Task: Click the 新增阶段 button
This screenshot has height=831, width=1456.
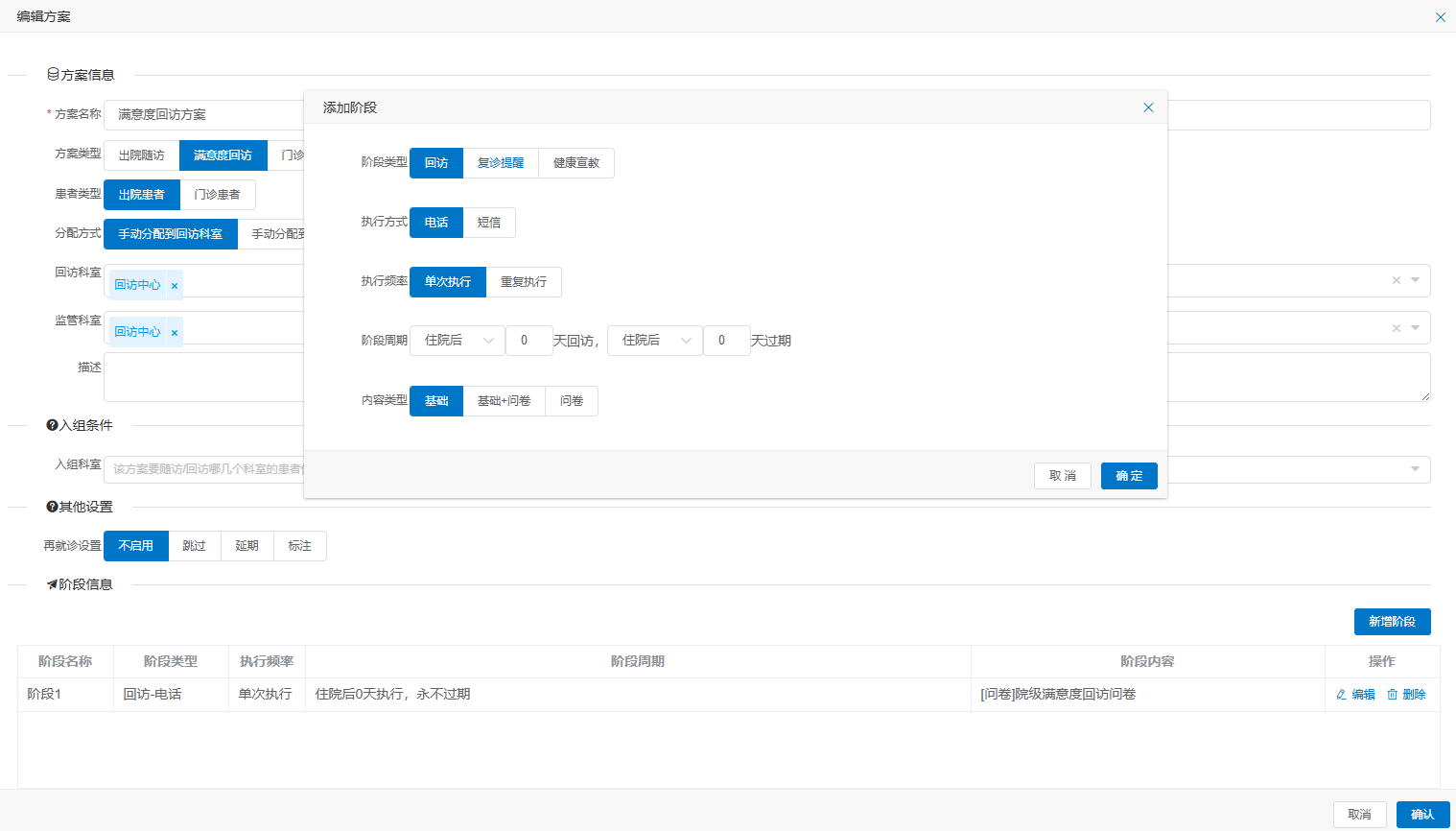Action: (x=1392, y=622)
